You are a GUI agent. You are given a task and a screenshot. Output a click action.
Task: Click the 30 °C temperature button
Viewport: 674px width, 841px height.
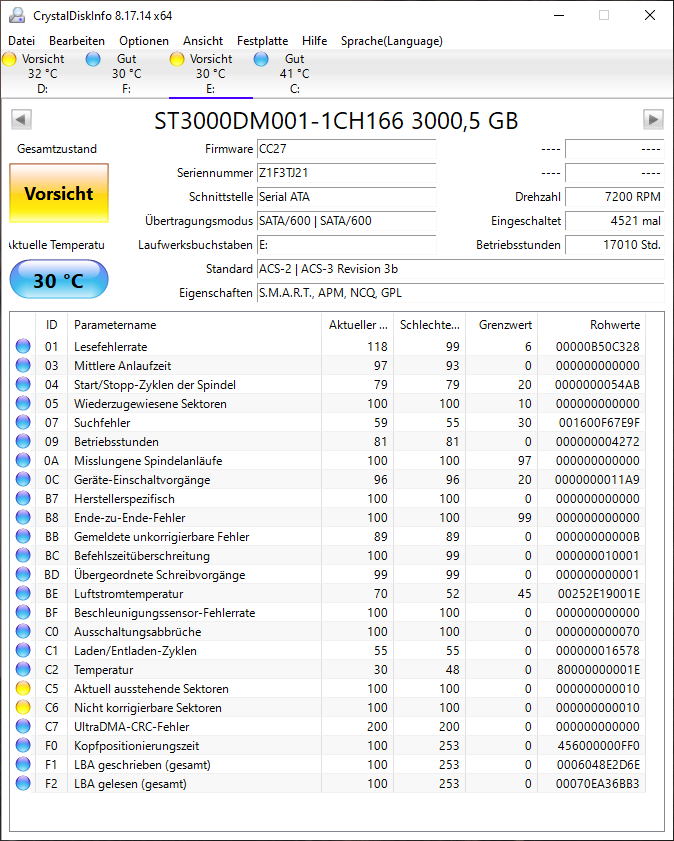coord(59,279)
